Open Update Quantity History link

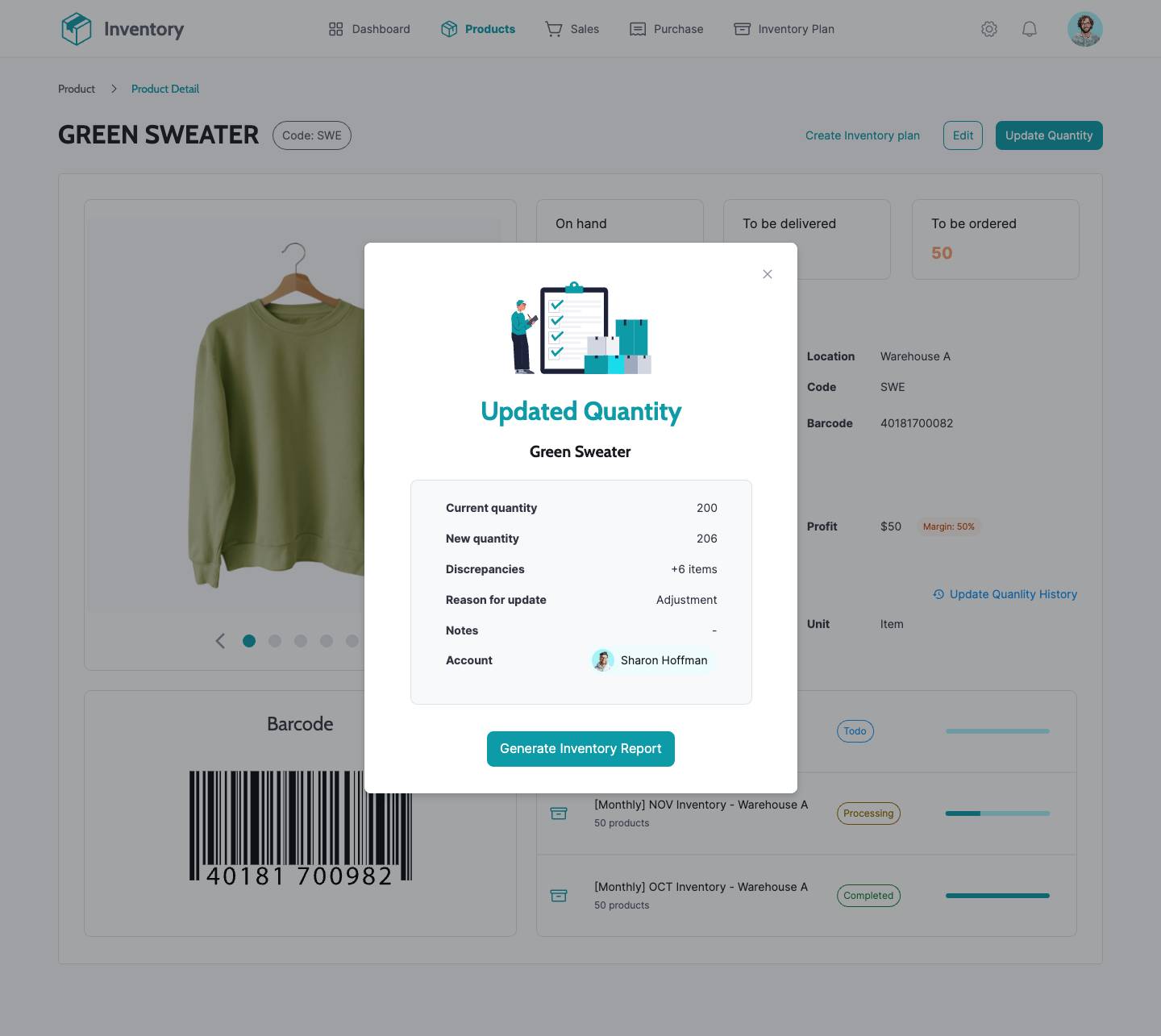tap(1005, 594)
